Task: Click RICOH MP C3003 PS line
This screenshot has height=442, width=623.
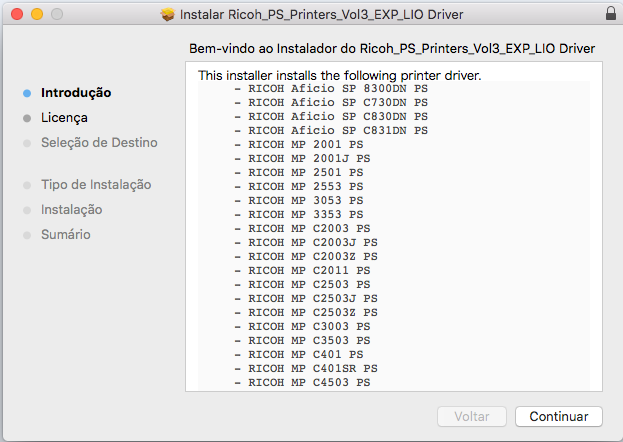Action: [302, 326]
